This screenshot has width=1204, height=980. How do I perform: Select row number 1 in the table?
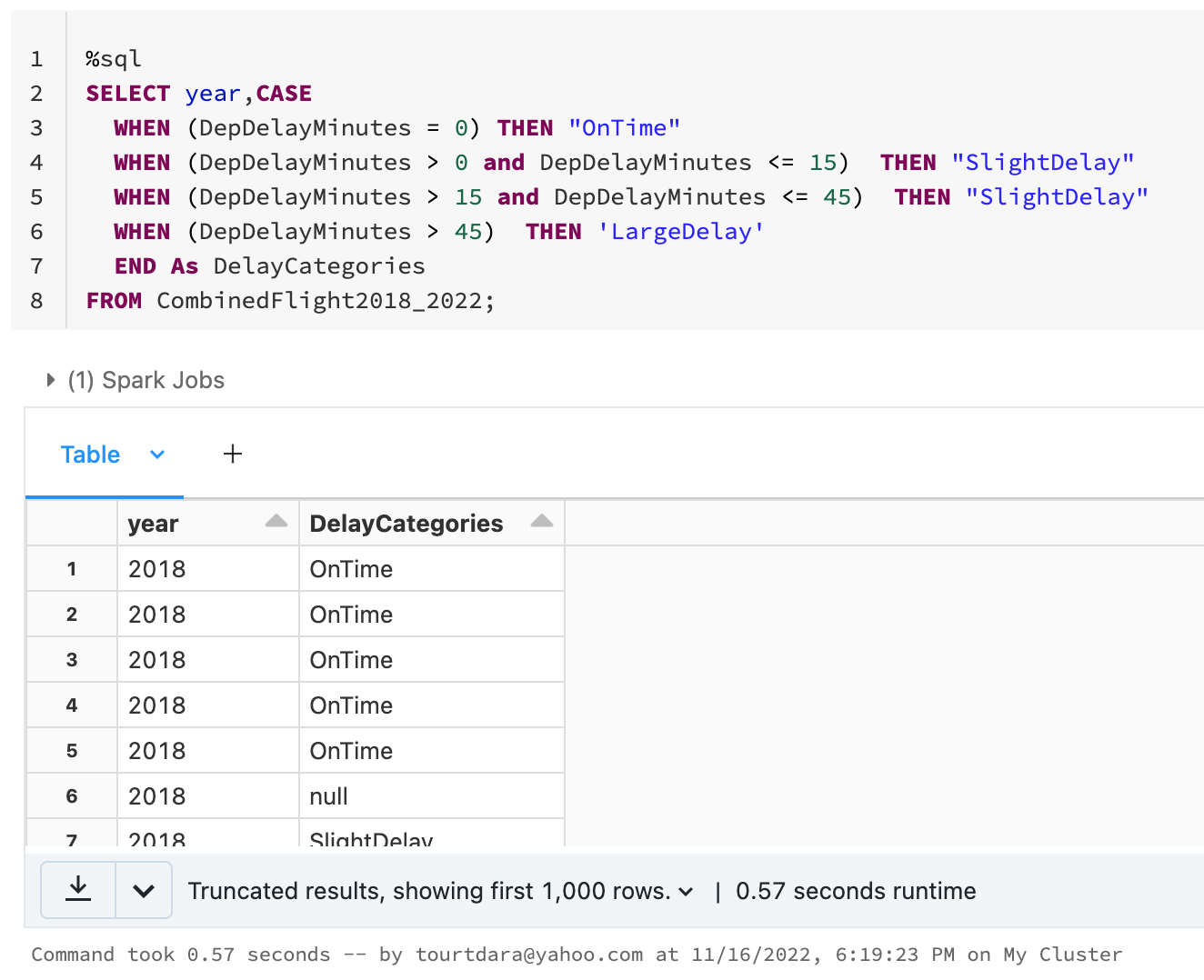click(72, 569)
